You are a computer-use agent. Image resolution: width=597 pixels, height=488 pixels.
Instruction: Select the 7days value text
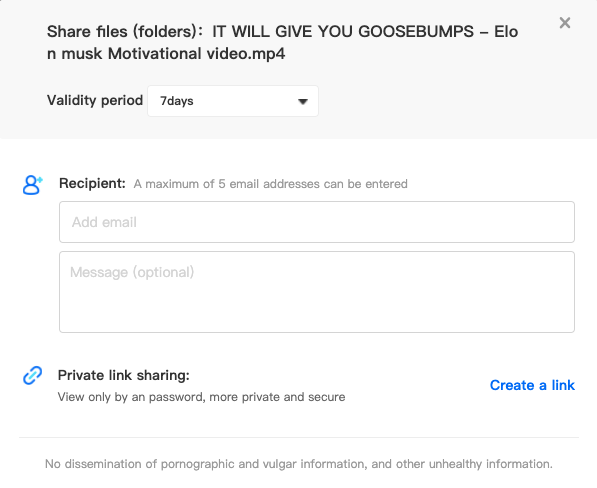[x=177, y=101]
